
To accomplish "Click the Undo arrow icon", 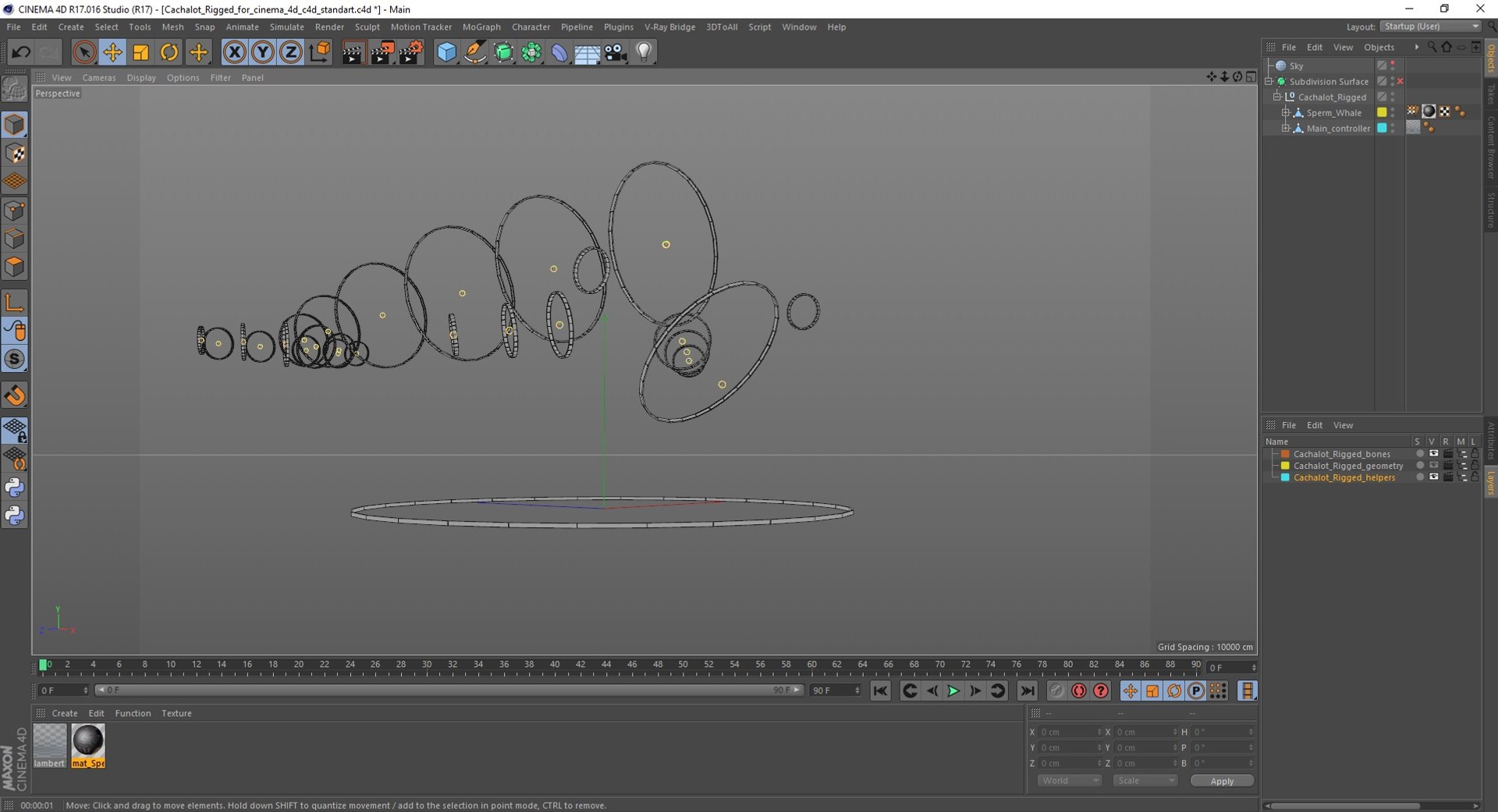I will tap(21, 52).
